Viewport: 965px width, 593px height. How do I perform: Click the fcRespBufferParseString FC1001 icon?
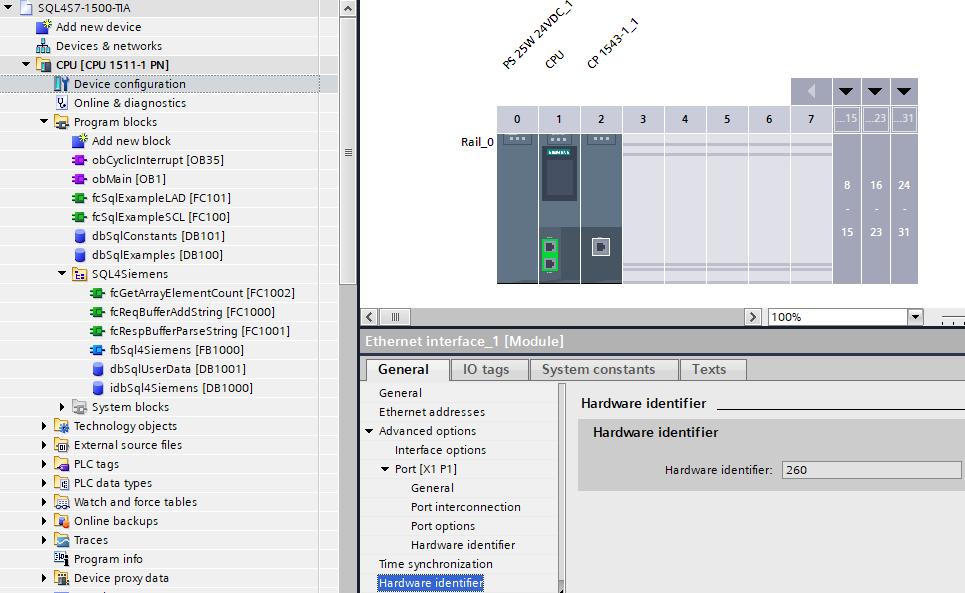point(97,332)
